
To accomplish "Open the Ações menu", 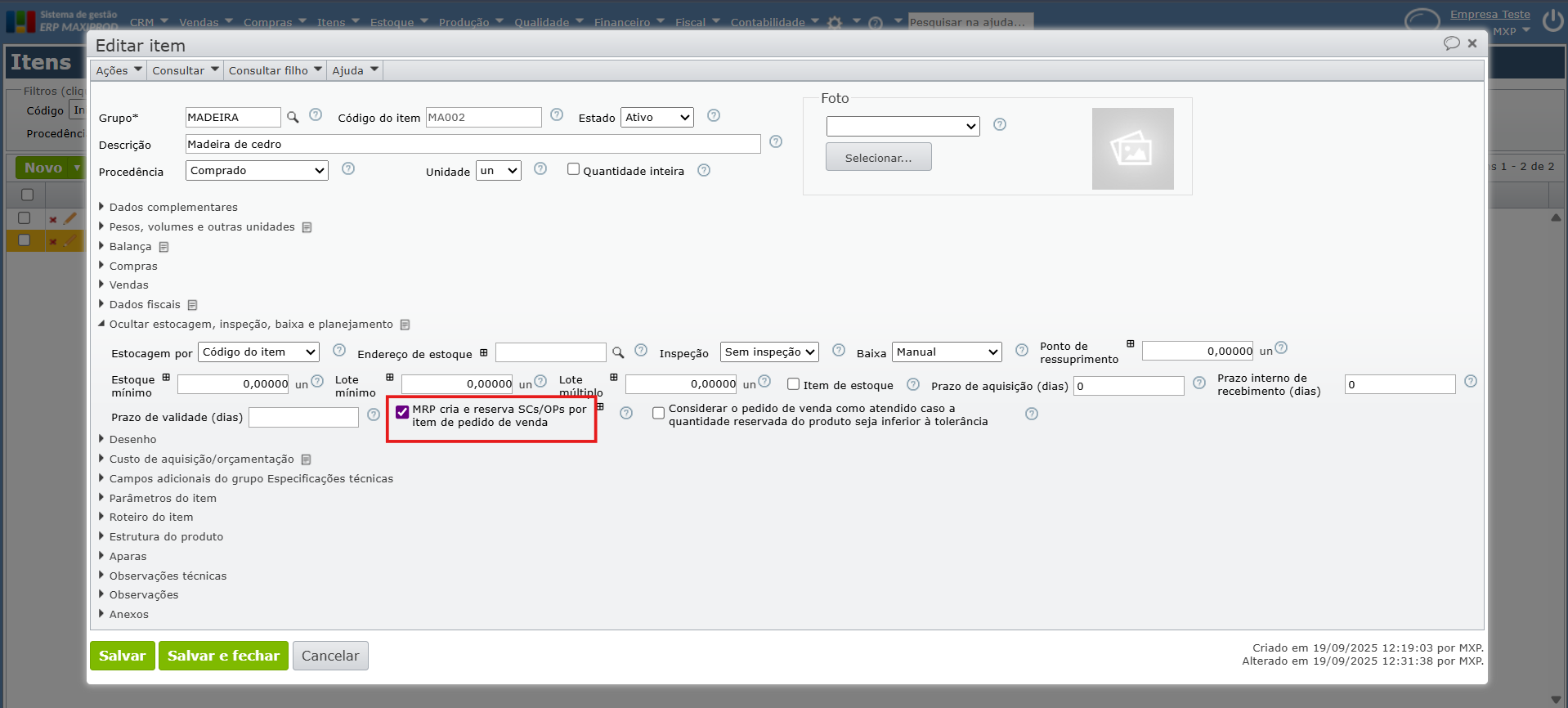I will coord(119,70).
